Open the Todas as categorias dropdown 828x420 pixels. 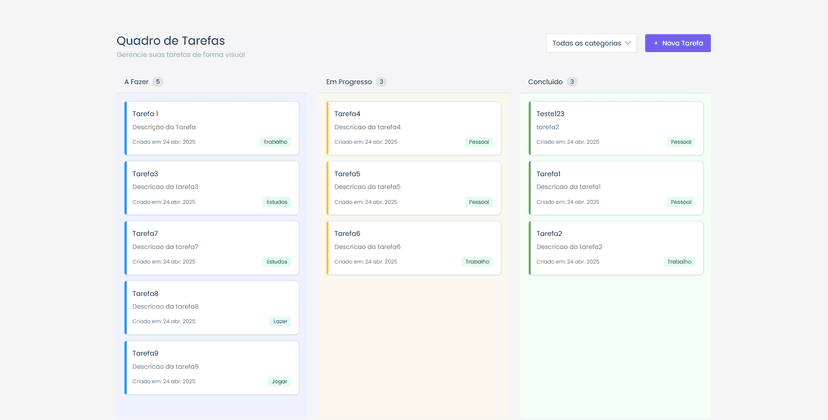tap(591, 43)
